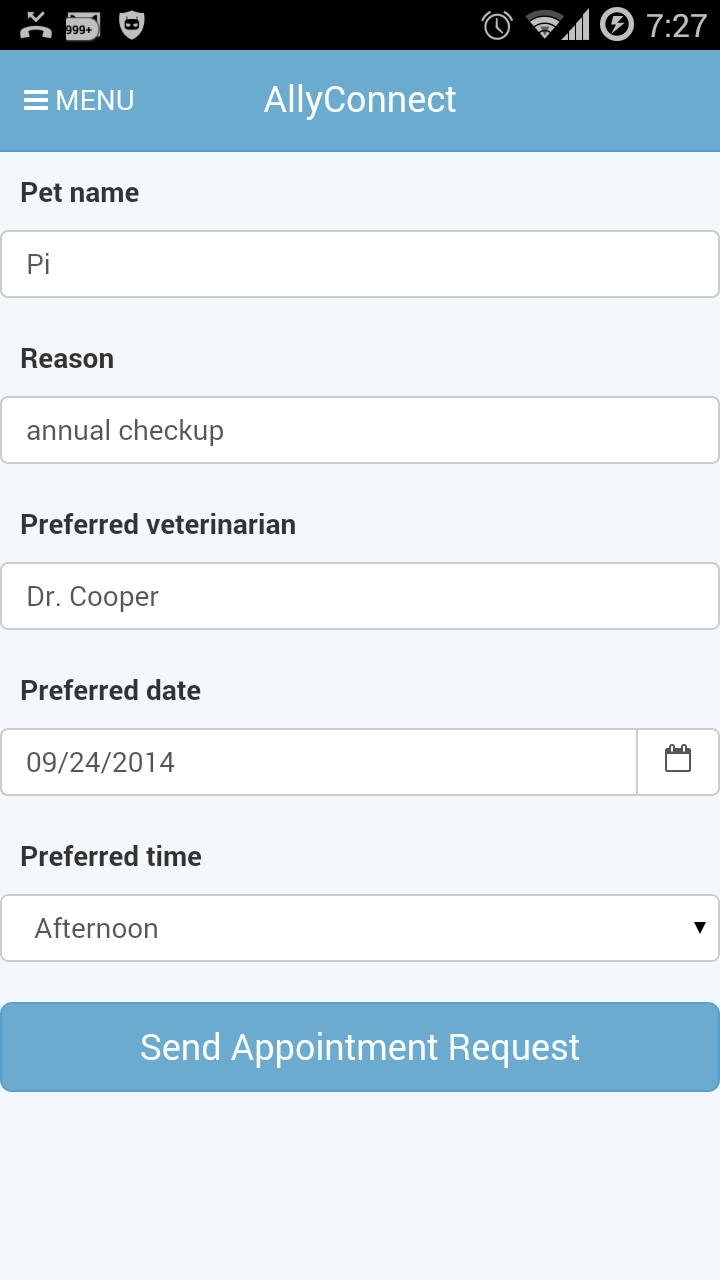Image resolution: width=720 pixels, height=1280 pixels.
Task: Tap the alarm clock status icon
Action: tap(497, 25)
